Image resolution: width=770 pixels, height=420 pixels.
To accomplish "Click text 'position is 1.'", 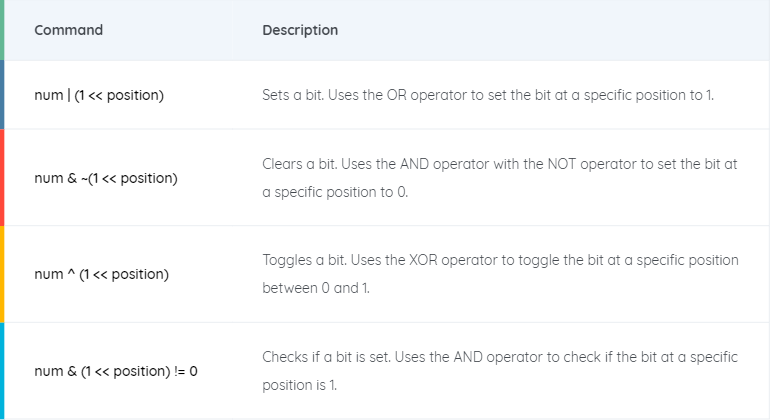I will (300, 385).
